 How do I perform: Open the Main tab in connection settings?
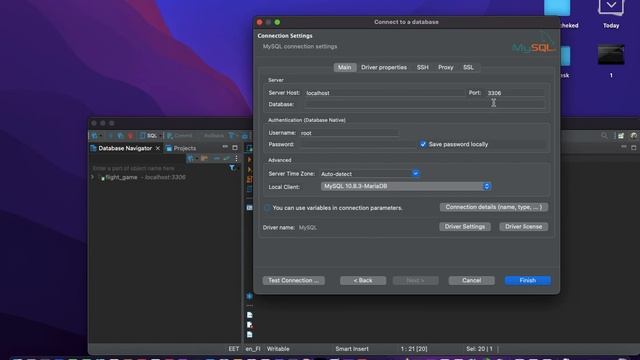344,67
